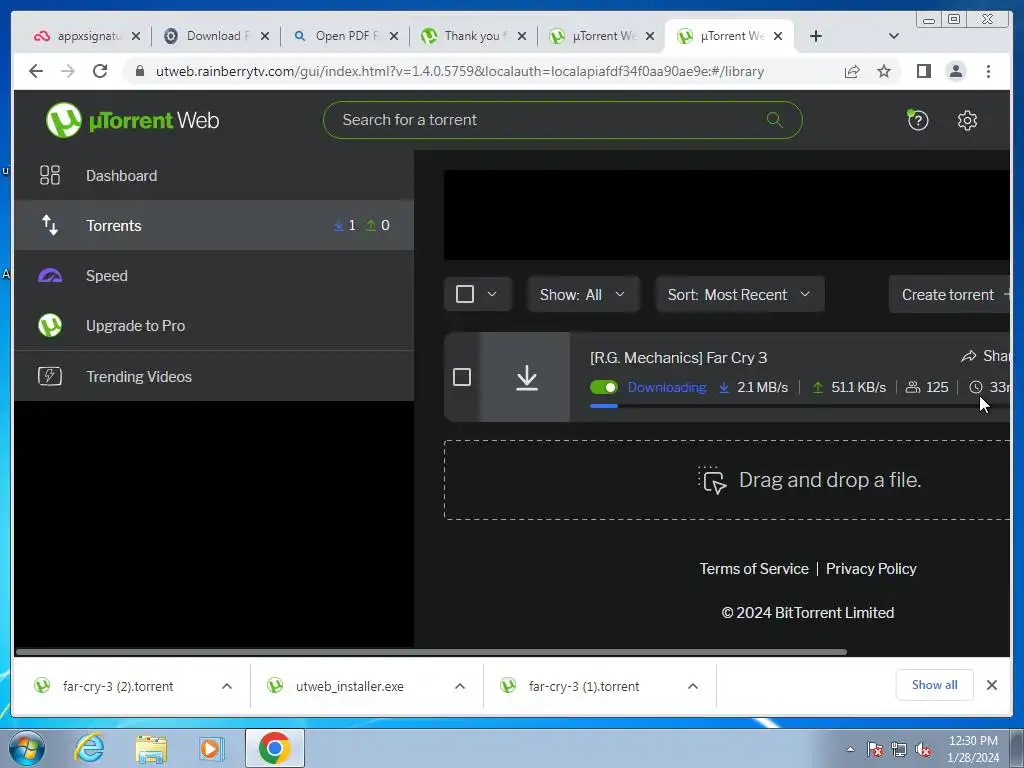Click the search magnifier icon
This screenshot has width=1024, height=768.
coord(775,120)
